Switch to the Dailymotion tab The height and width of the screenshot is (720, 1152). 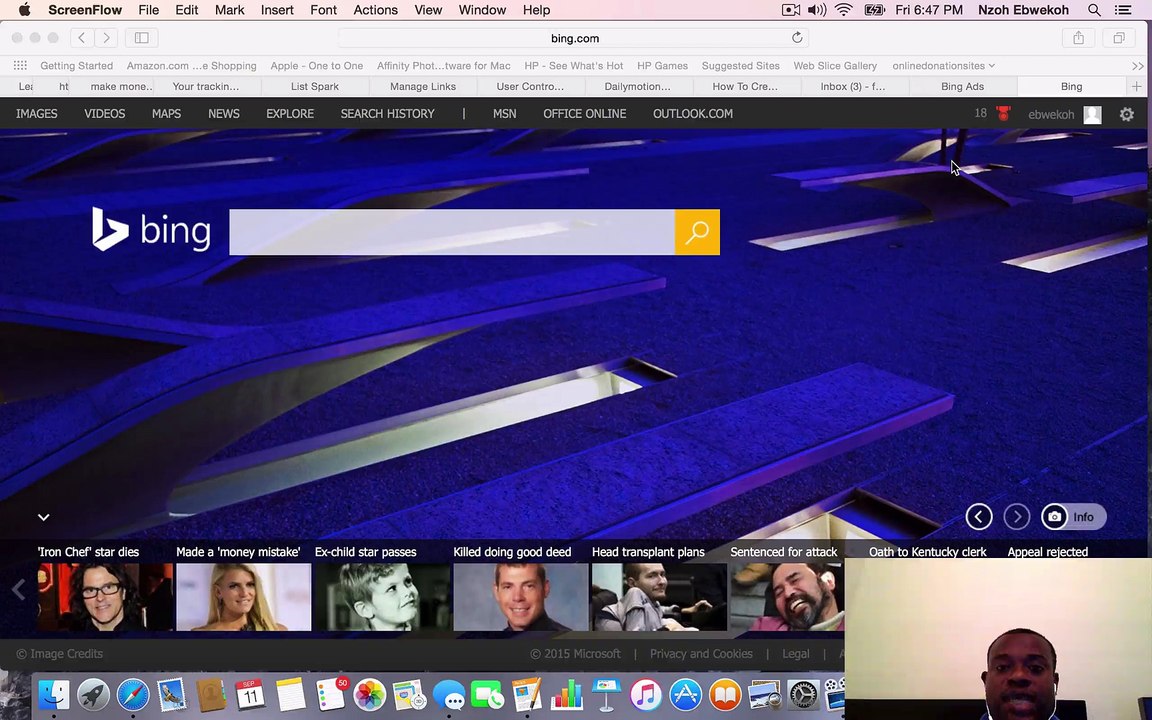[637, 87]
